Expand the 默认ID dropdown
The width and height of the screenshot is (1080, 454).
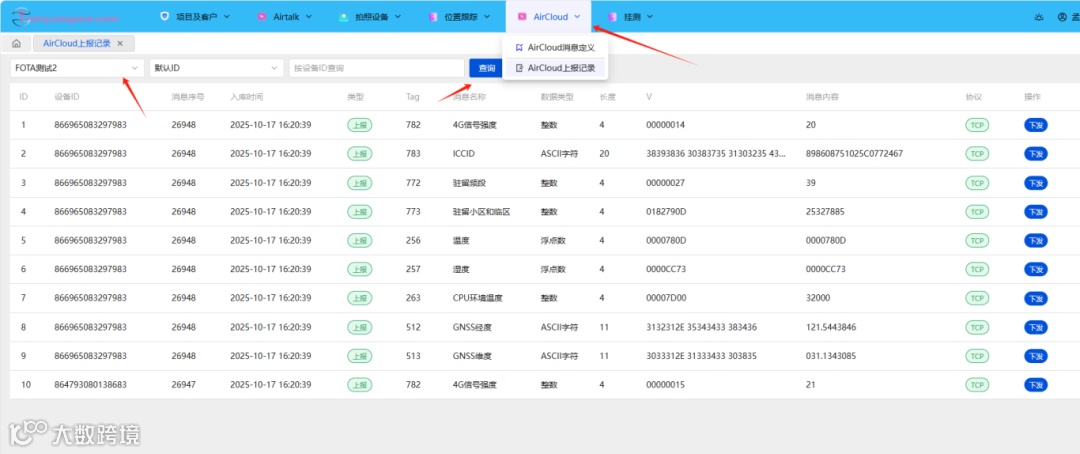[x=216, y=68]
